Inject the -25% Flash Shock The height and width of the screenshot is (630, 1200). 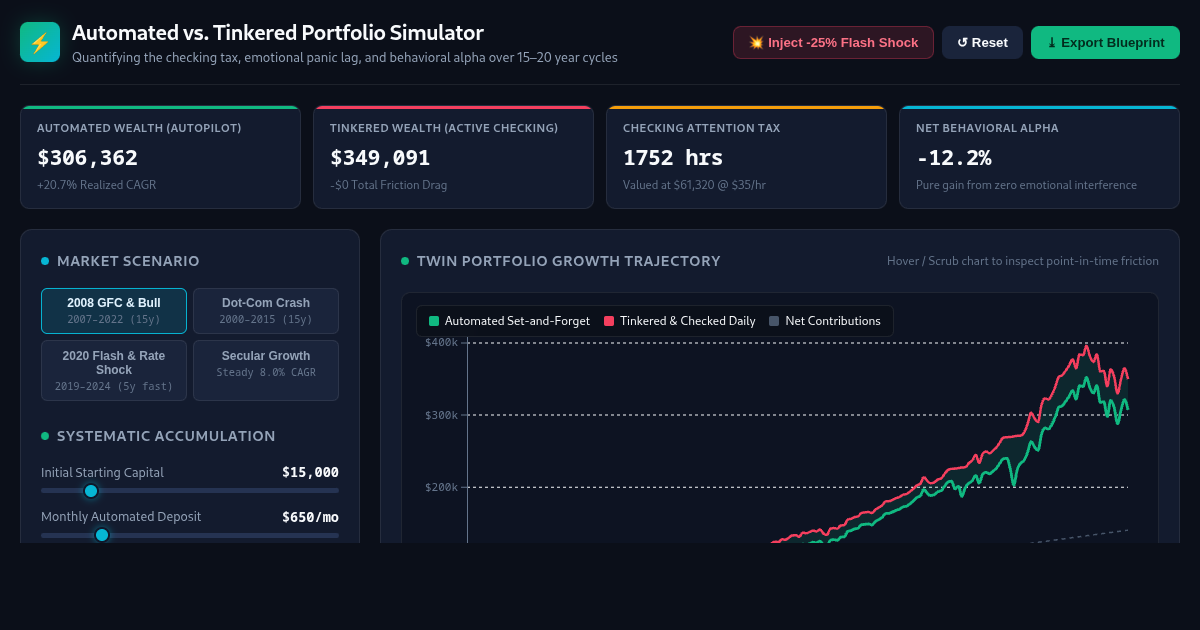(x=833, y=42)
